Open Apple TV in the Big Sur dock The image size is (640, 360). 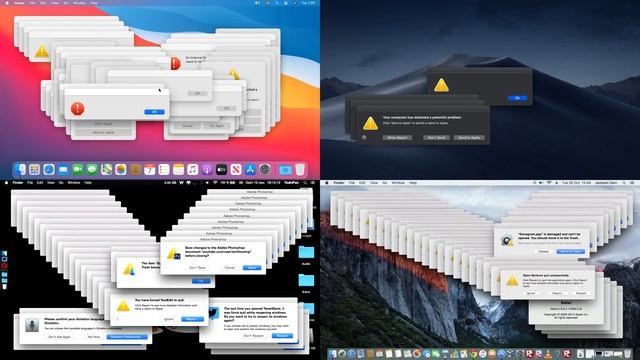click(221, 169)
